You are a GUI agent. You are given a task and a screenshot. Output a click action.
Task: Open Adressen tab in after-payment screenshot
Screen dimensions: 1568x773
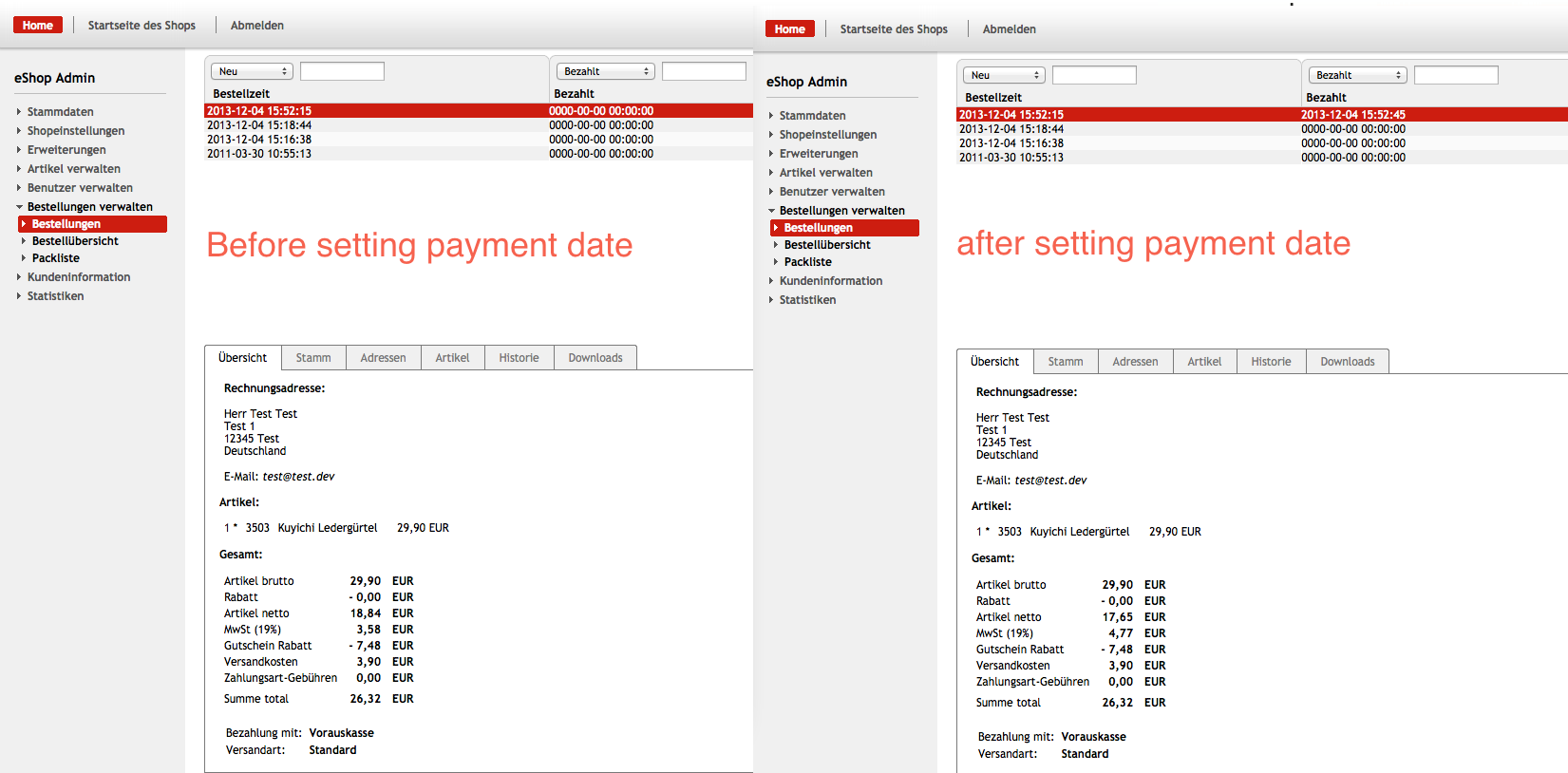[1135, 362]
